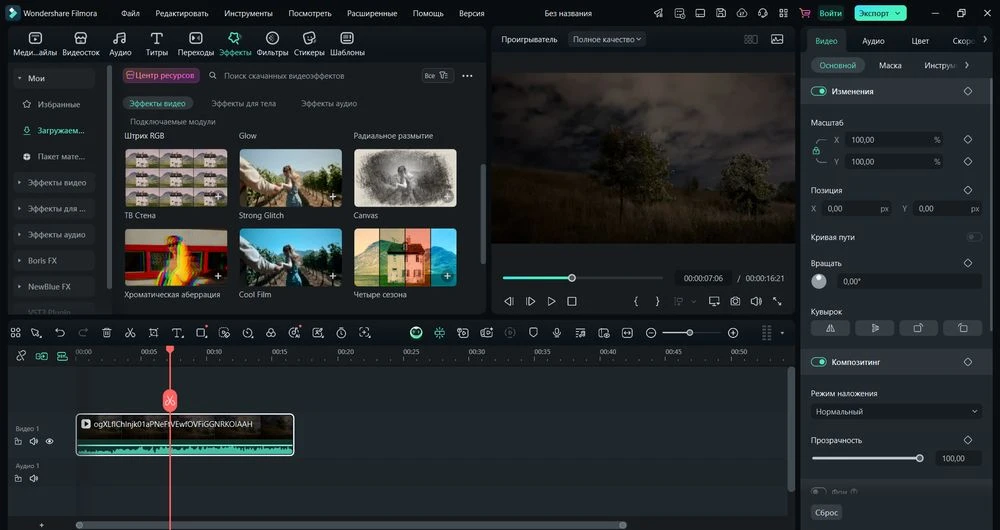Disable the Композитинг switch

tap(819, 362)
